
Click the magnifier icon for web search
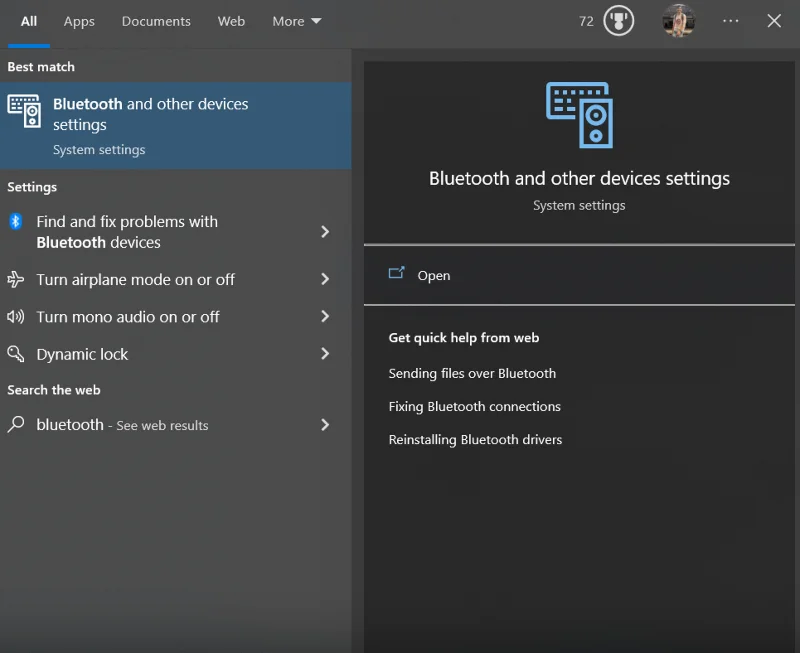click(16, 424)
